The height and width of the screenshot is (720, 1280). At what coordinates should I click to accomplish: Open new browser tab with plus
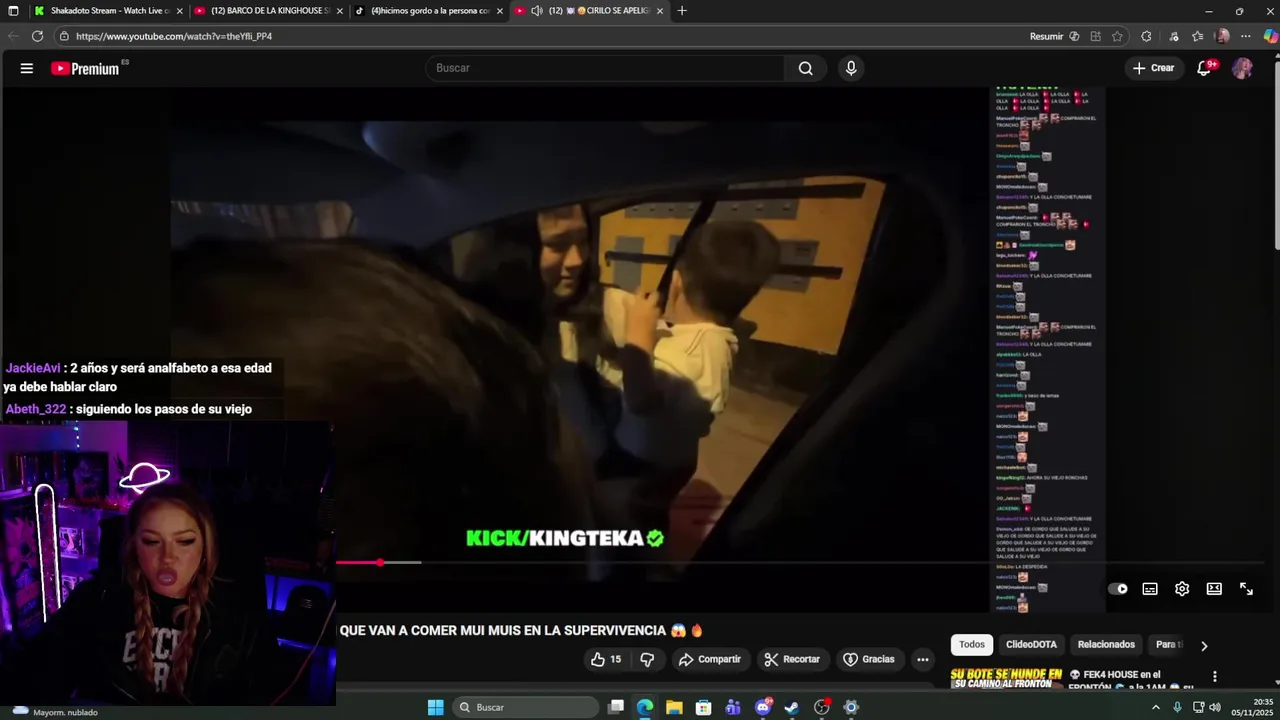point(682,11)
